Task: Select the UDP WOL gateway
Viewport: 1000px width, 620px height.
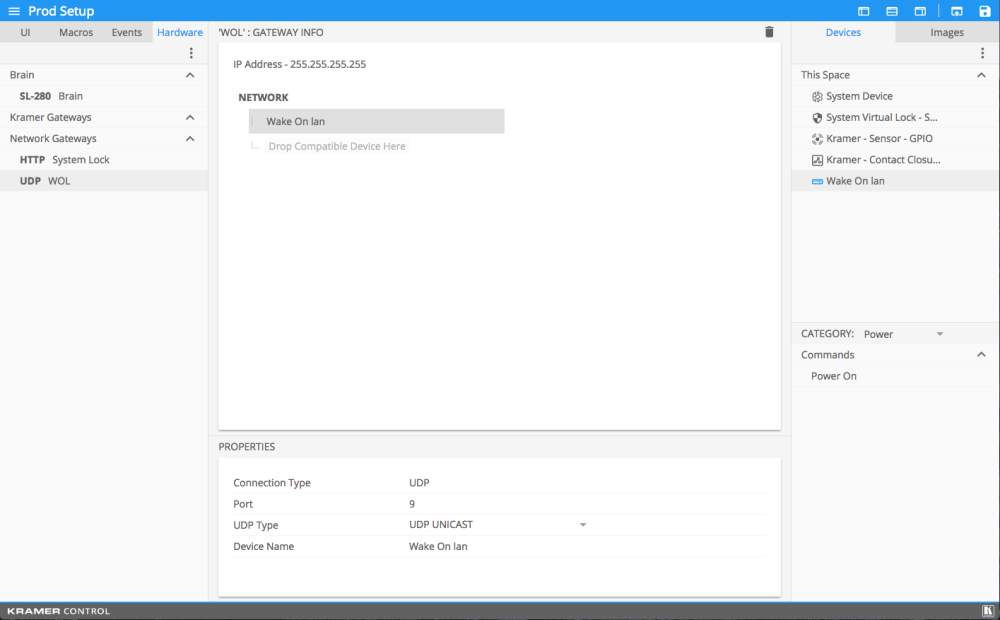Action: click(104, 181)
